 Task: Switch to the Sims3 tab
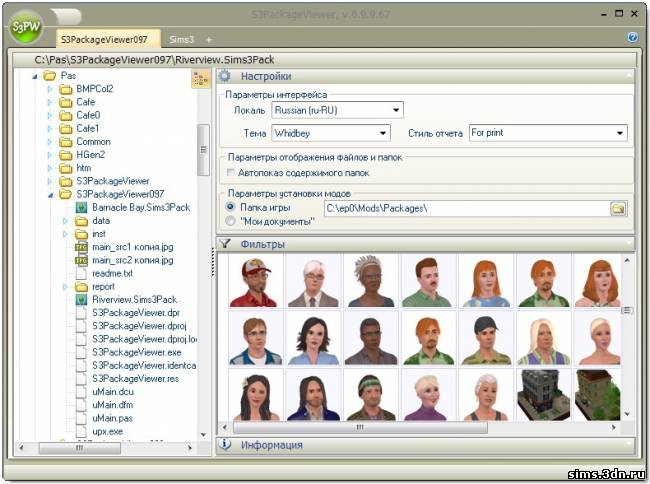click(181, 38)
